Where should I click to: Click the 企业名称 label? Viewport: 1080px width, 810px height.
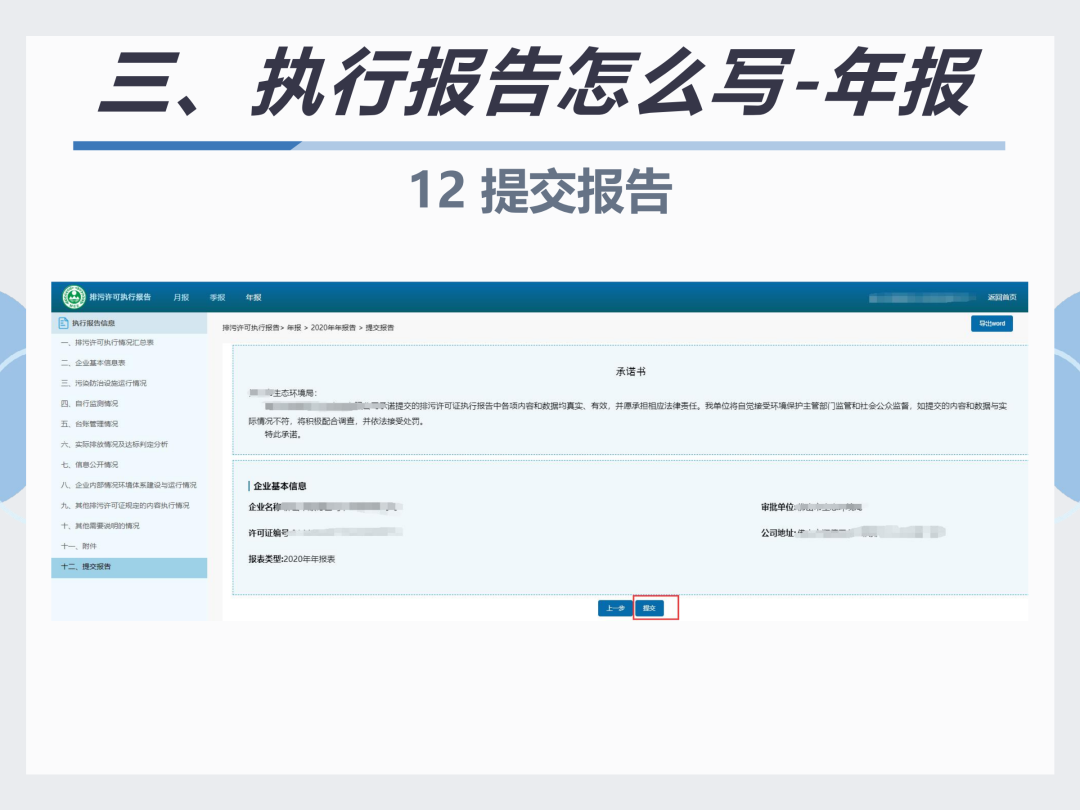(264, 507)
